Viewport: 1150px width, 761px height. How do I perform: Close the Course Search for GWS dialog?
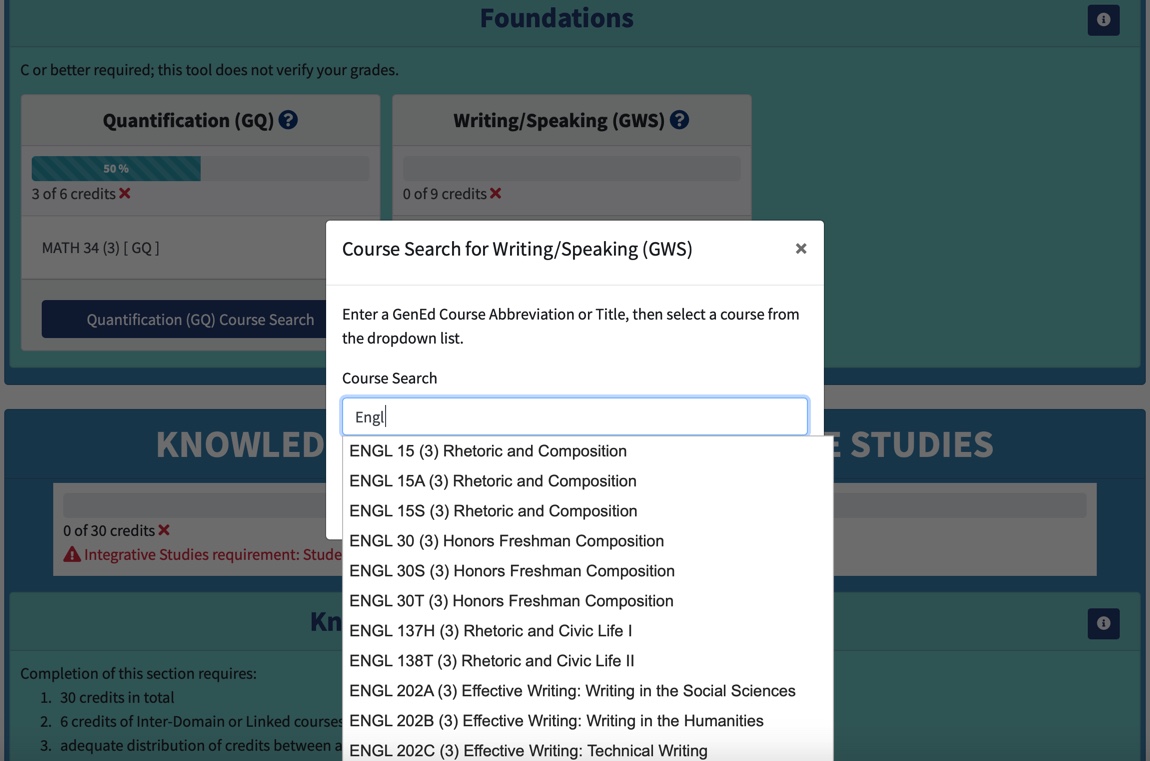(x=800, y=249)
